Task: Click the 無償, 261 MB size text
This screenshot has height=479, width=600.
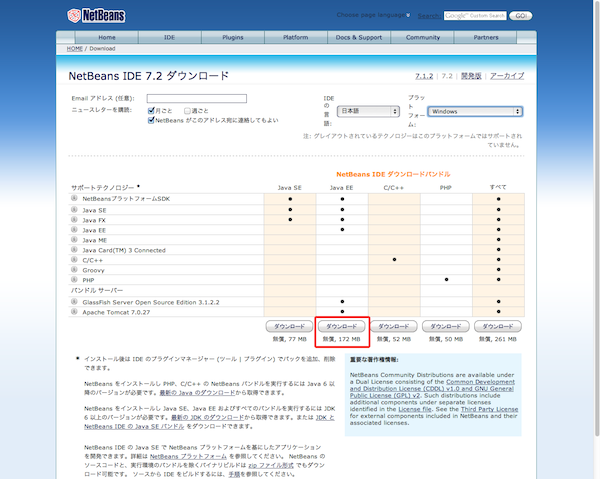Action: click(x=497, y=339)
